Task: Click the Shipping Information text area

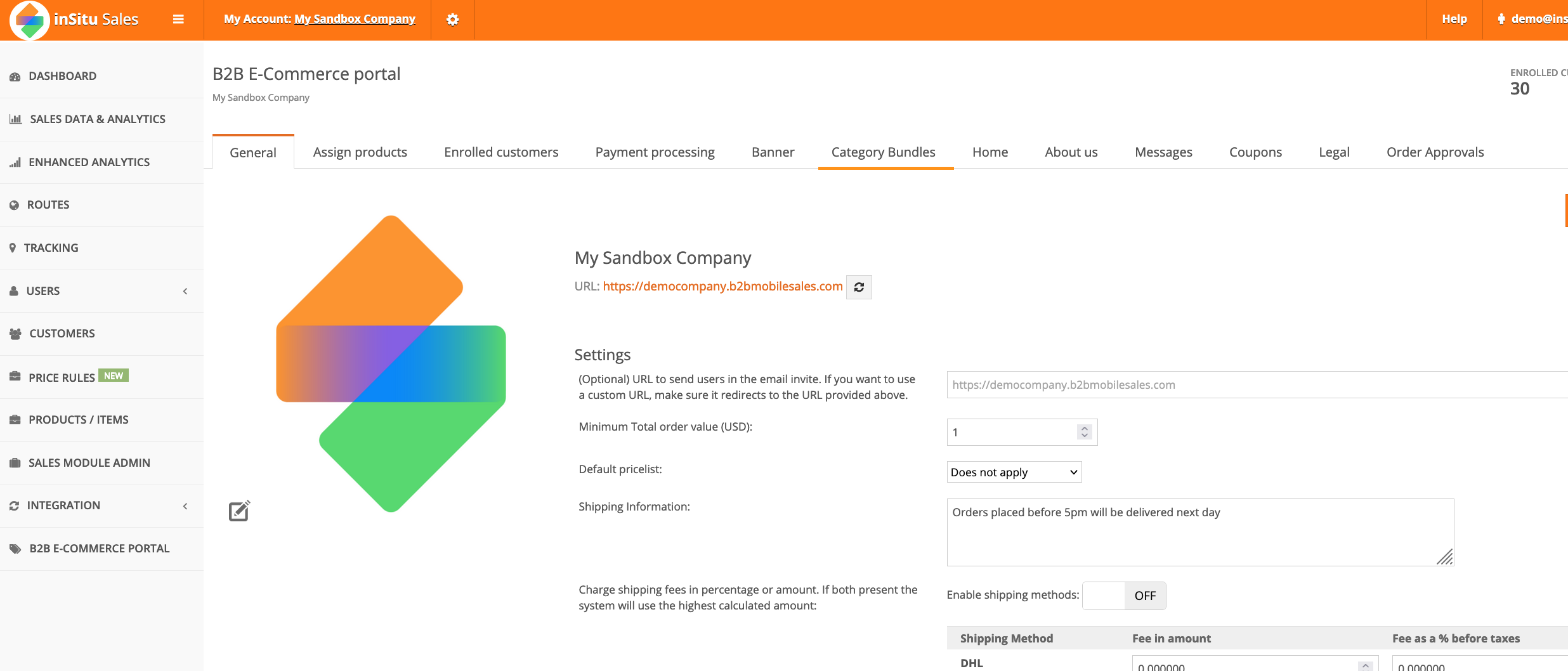Action: [x=1199, y=532]
